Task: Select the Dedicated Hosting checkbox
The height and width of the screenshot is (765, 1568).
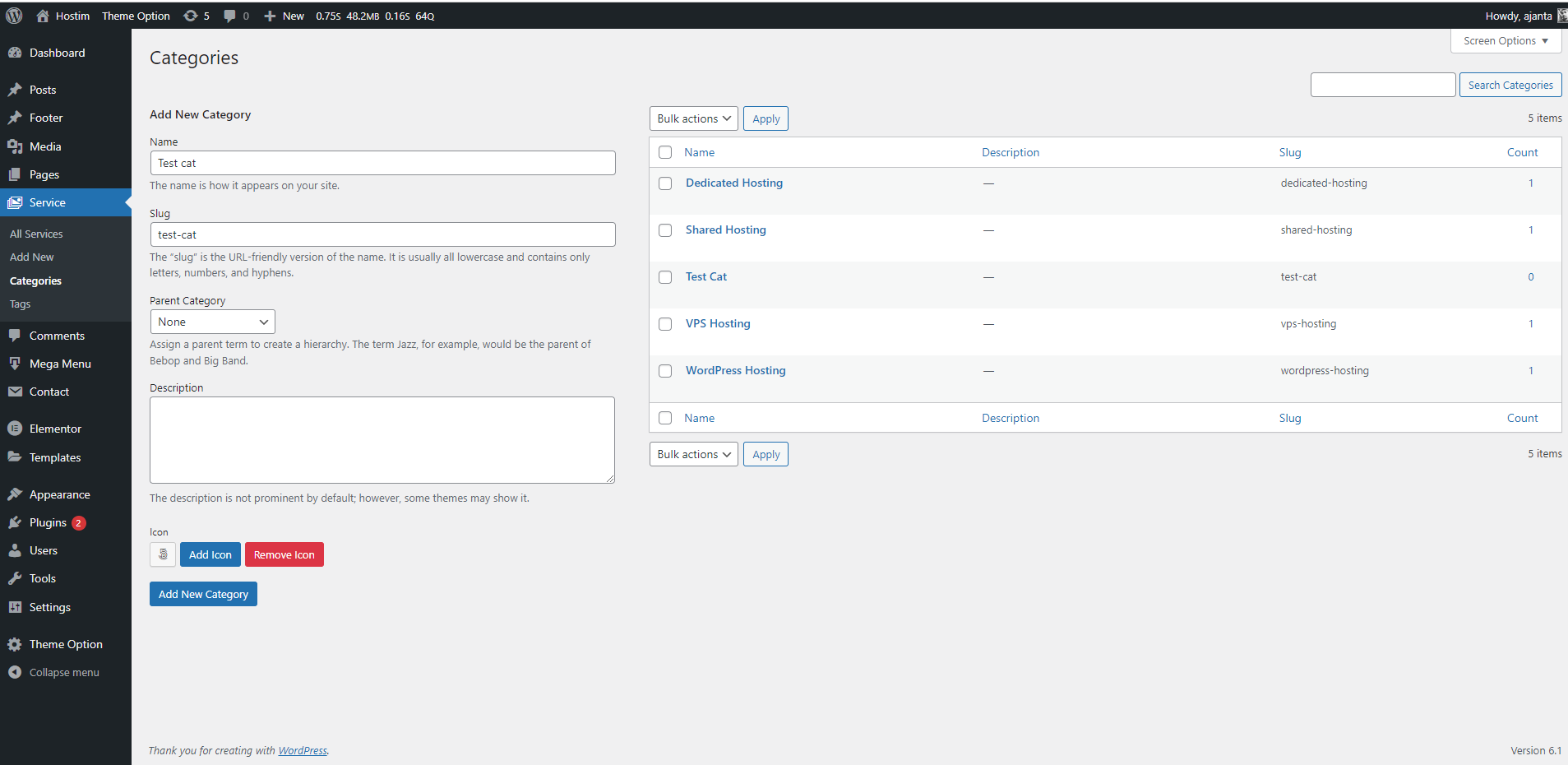Action: point(665,183)
